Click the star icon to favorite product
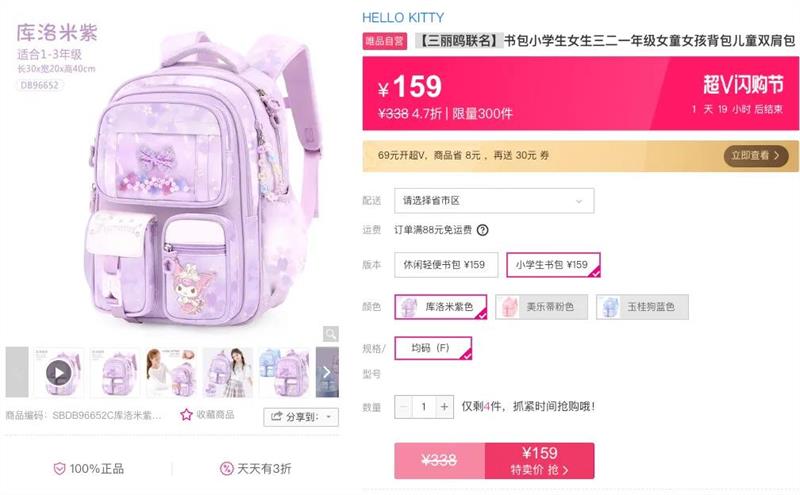The height and width of the screenshot is (495, 800). point(186,415)
